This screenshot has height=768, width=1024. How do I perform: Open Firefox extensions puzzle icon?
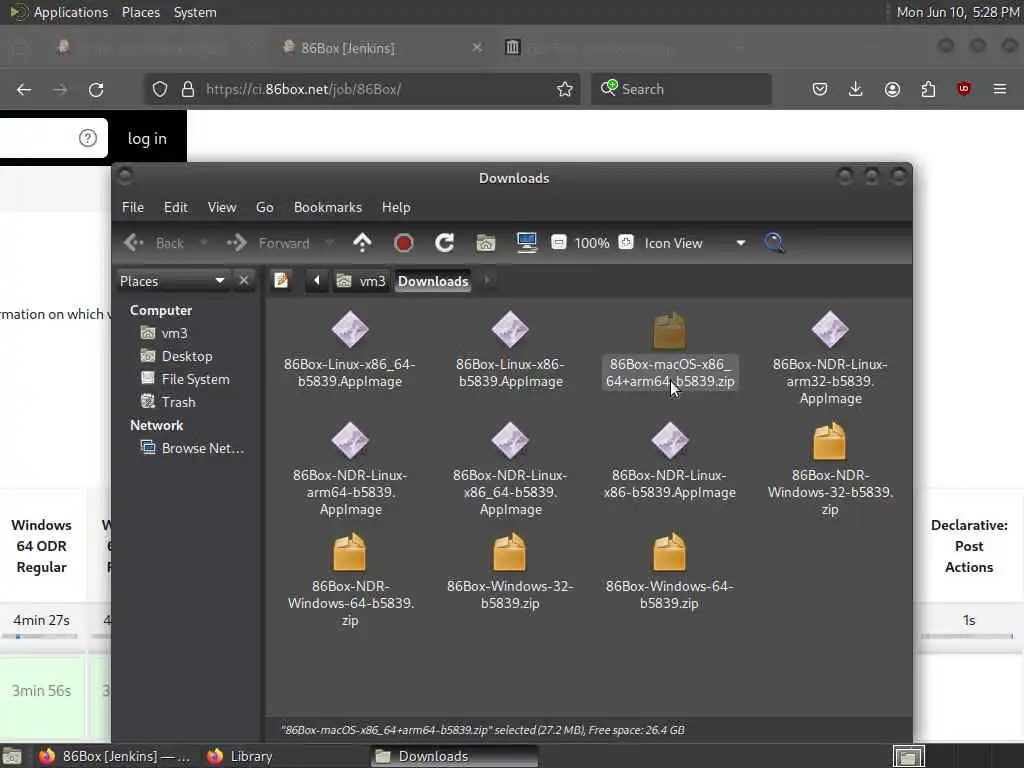(928, 89)
